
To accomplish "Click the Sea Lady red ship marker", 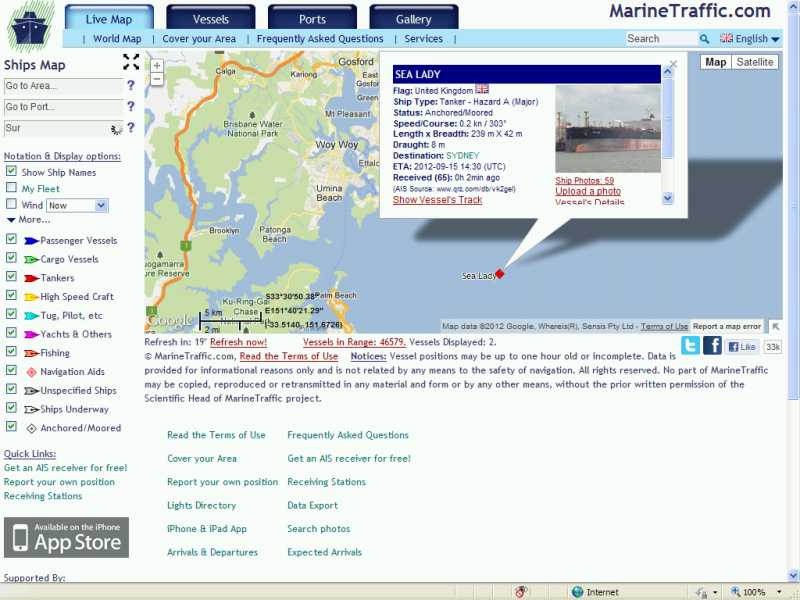I will point(500,274).
